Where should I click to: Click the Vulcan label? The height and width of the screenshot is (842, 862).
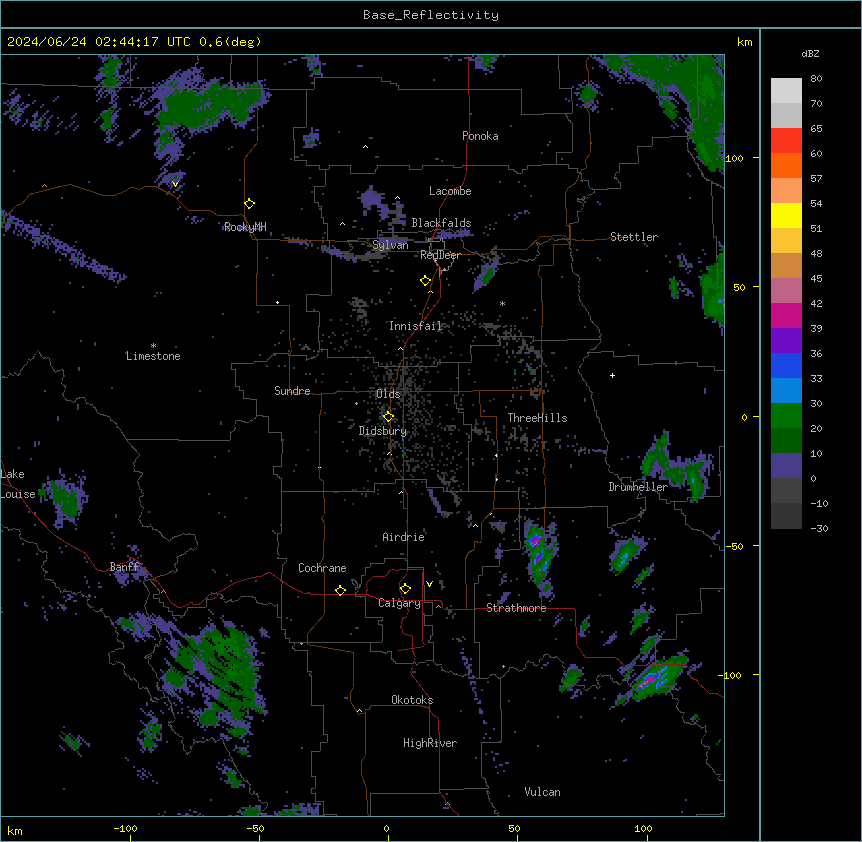pos(542,792)
